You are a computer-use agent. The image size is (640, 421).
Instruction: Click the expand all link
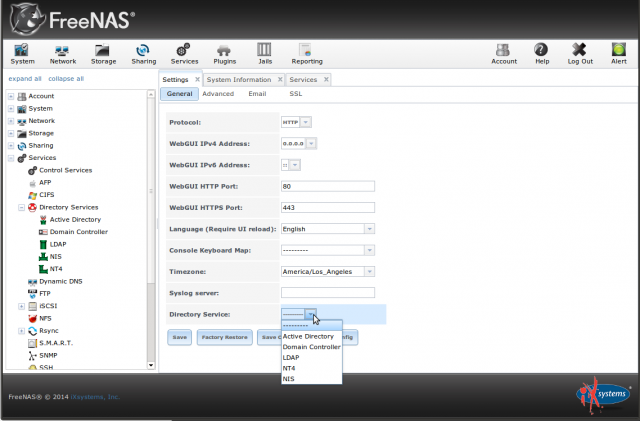(x=25, y=78)
